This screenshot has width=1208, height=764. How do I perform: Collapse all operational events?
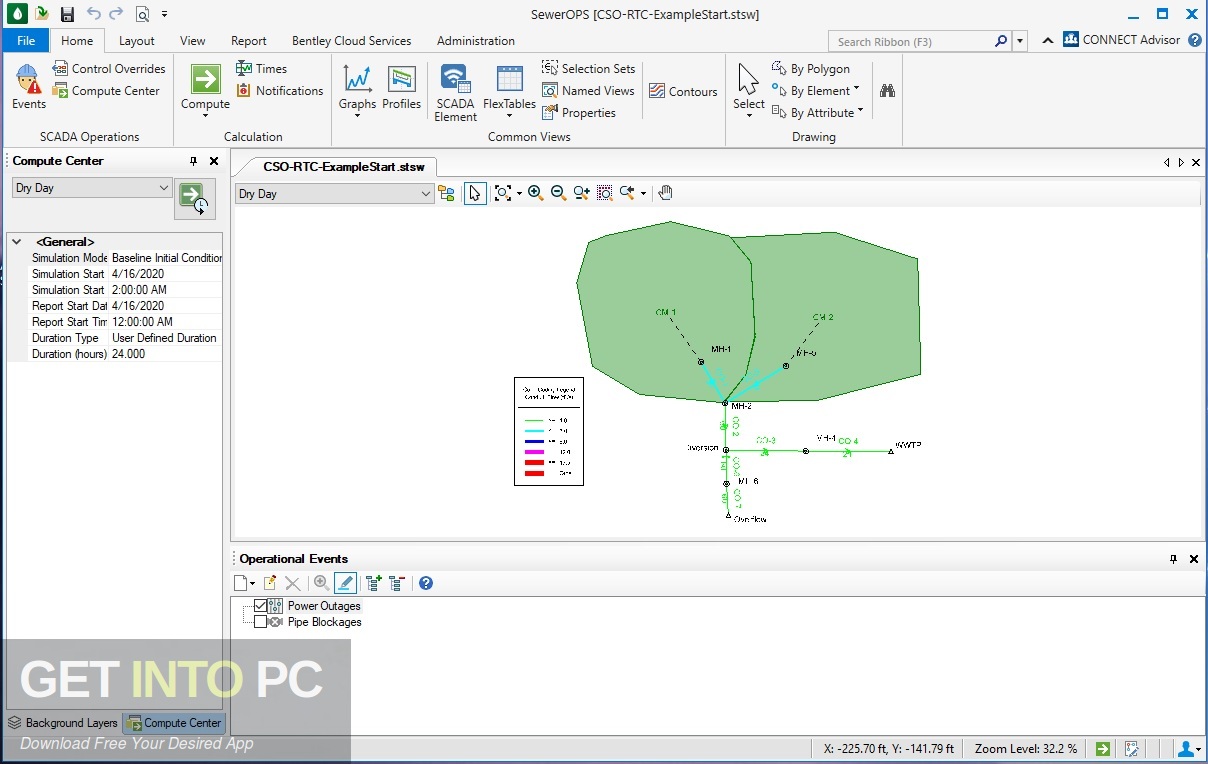pos(396,583)
